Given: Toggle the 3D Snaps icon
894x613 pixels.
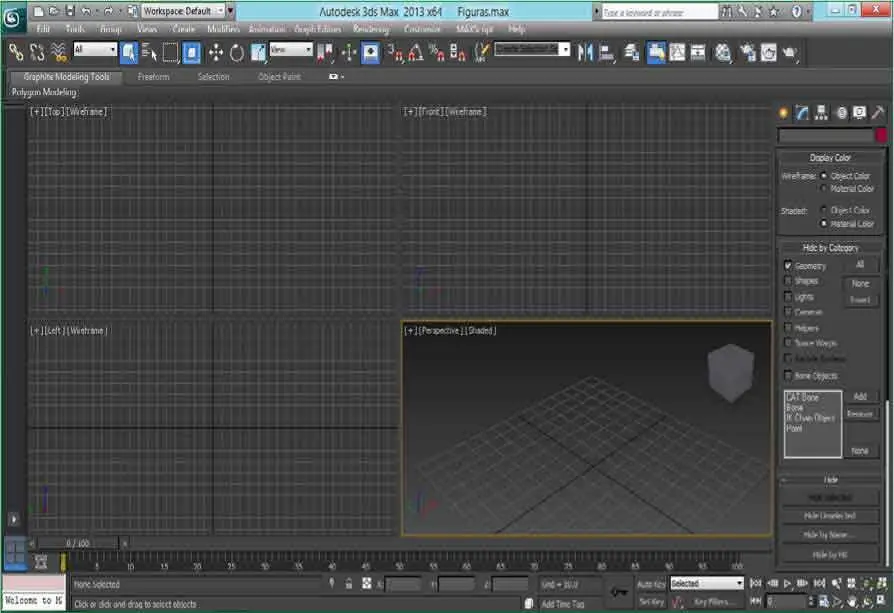Looking at the screenshot, I should [395, 53].
